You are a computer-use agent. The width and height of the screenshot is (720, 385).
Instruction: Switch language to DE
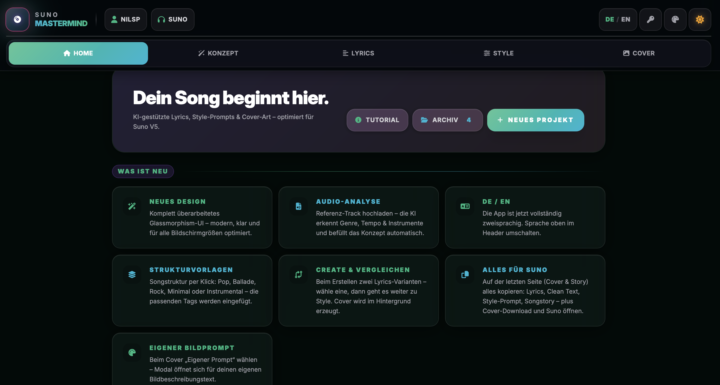click(x=609, y=20)
